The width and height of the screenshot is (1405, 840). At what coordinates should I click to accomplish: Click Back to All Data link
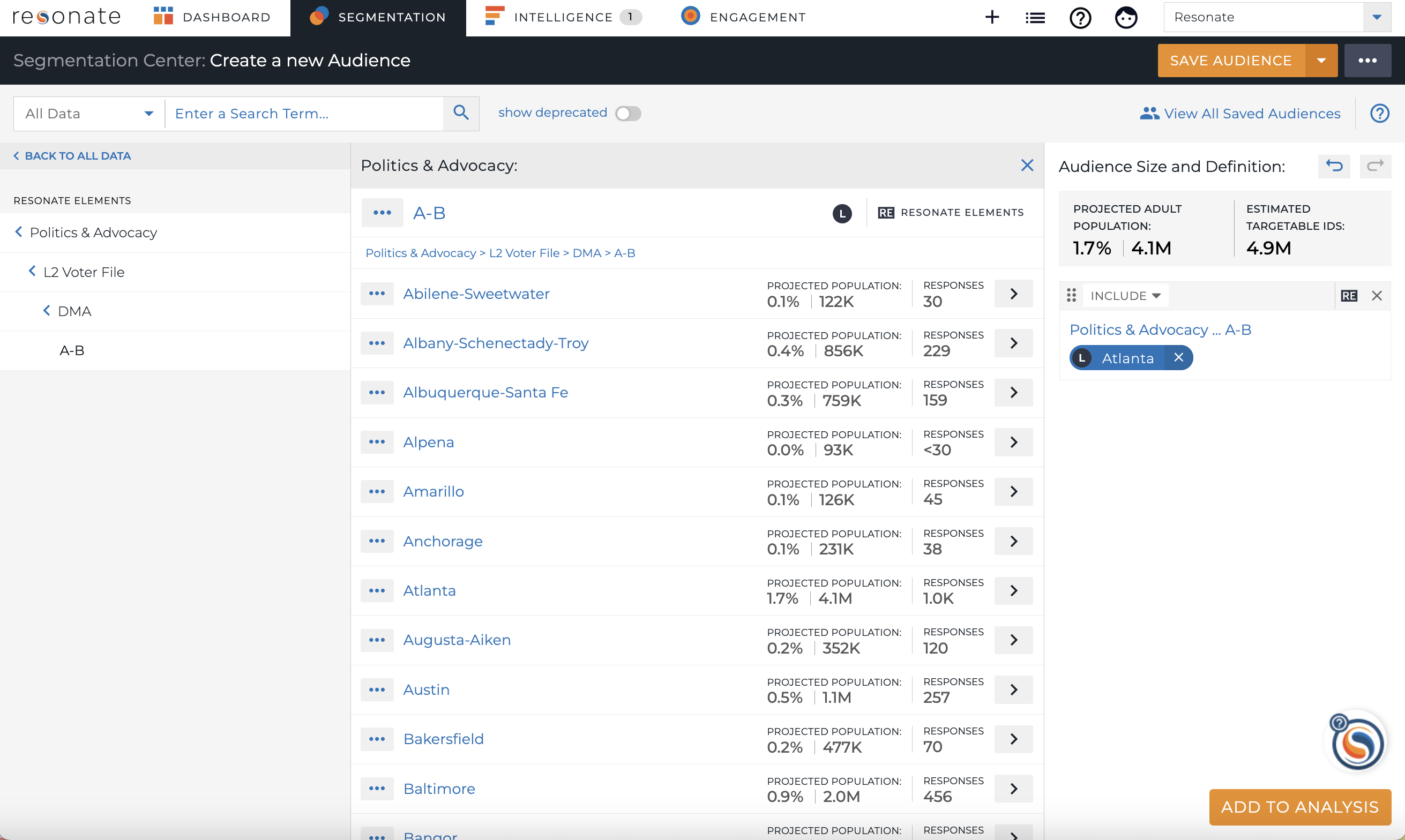72,156
